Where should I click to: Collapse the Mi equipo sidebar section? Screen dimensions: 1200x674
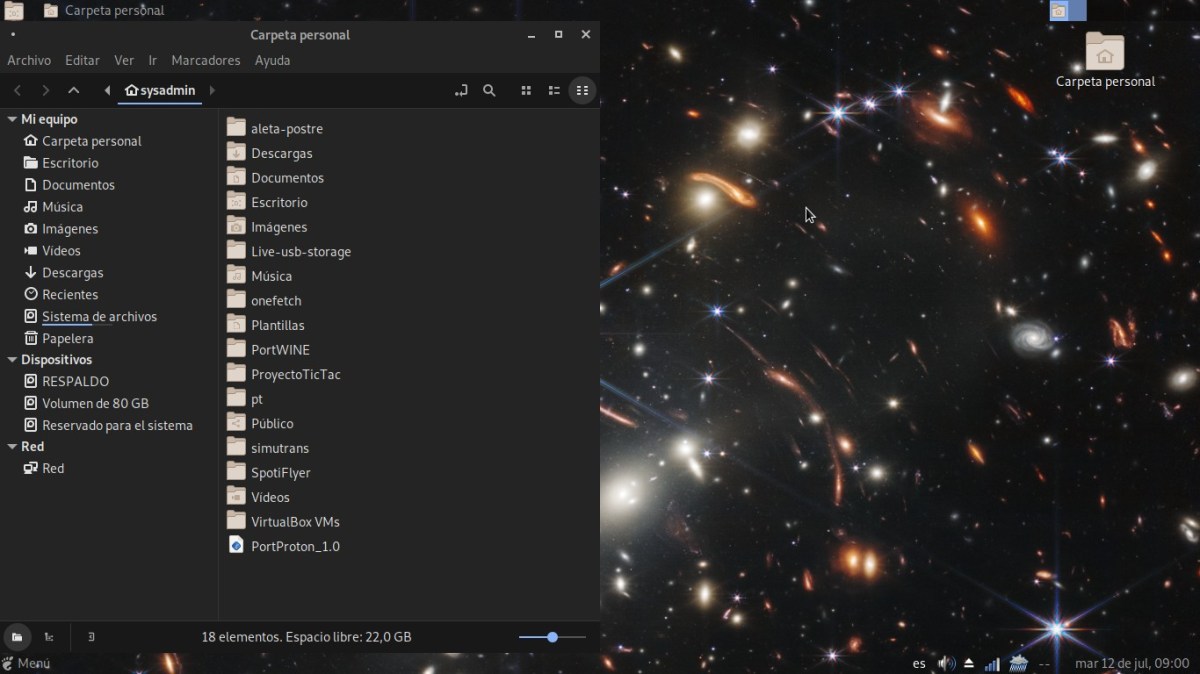[x=12, y=119]
